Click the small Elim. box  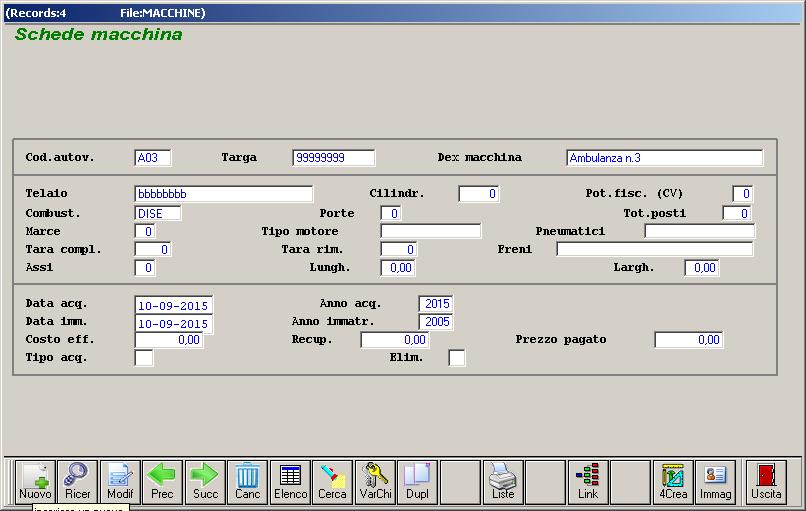457,358
